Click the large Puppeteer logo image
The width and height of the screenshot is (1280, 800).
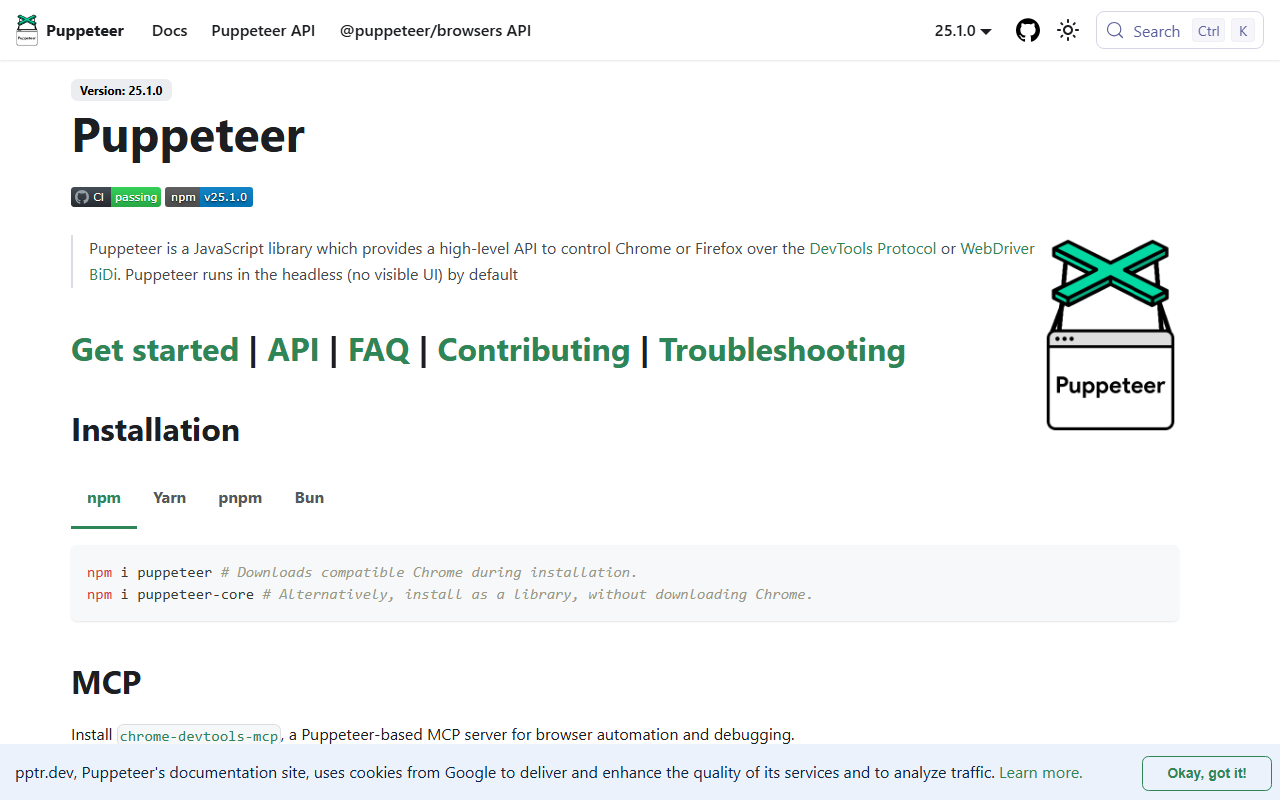[x=1110, y=335]
